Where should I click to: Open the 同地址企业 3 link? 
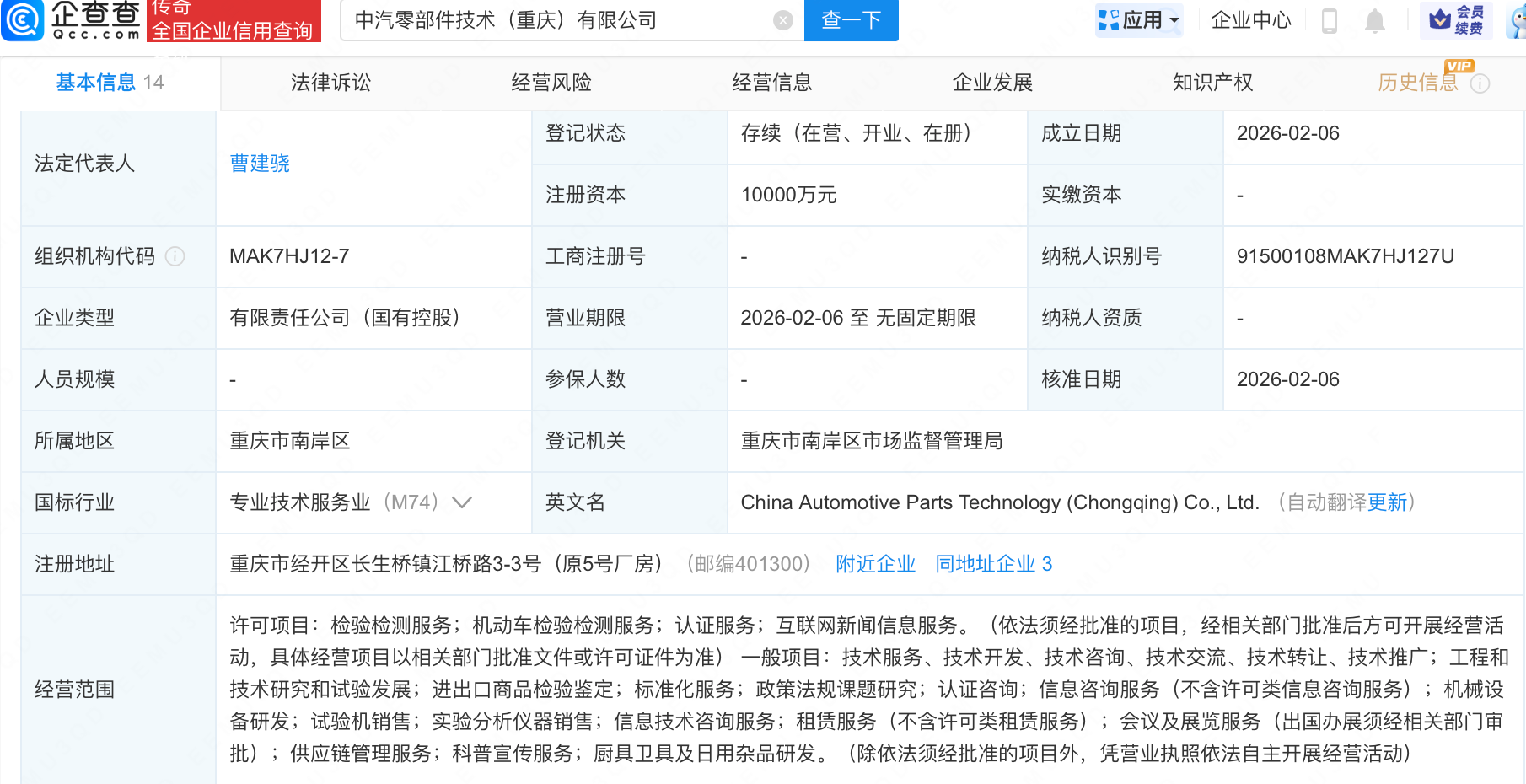click(x=994, y=564)
